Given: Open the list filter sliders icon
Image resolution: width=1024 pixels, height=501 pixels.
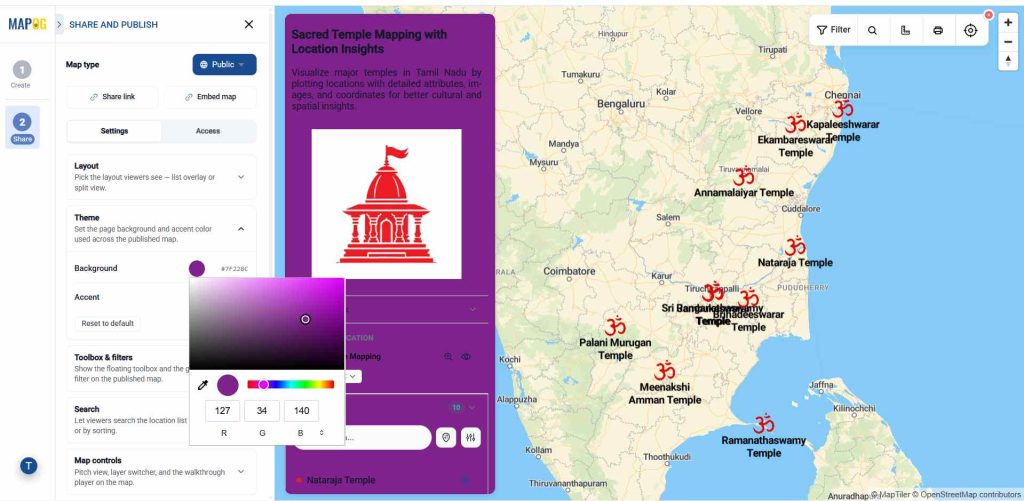Looking at the screenshot, I should (471, 438).
